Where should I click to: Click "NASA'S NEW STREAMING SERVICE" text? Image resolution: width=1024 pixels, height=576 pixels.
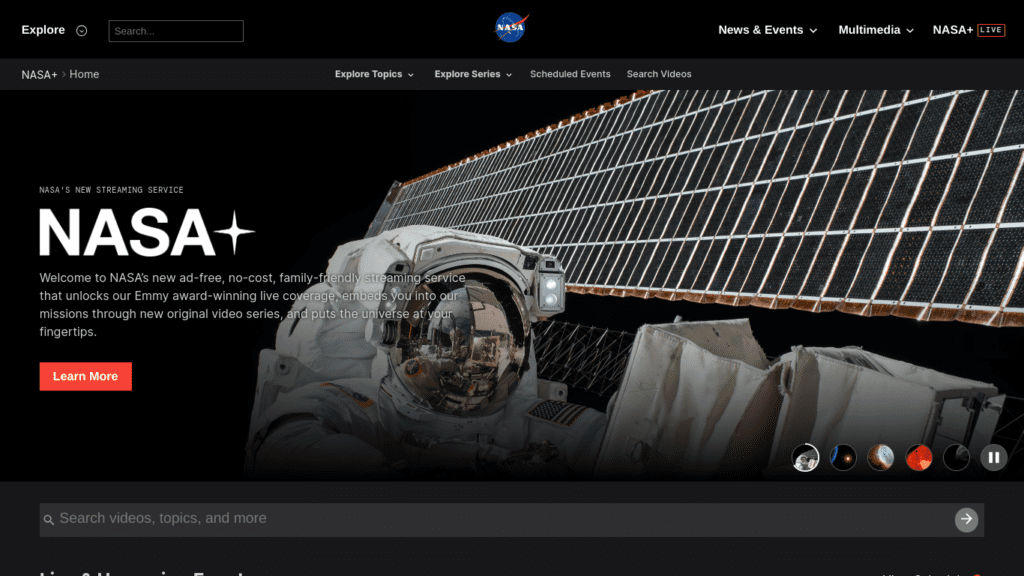pyautogui.click(x=112, y=190)
